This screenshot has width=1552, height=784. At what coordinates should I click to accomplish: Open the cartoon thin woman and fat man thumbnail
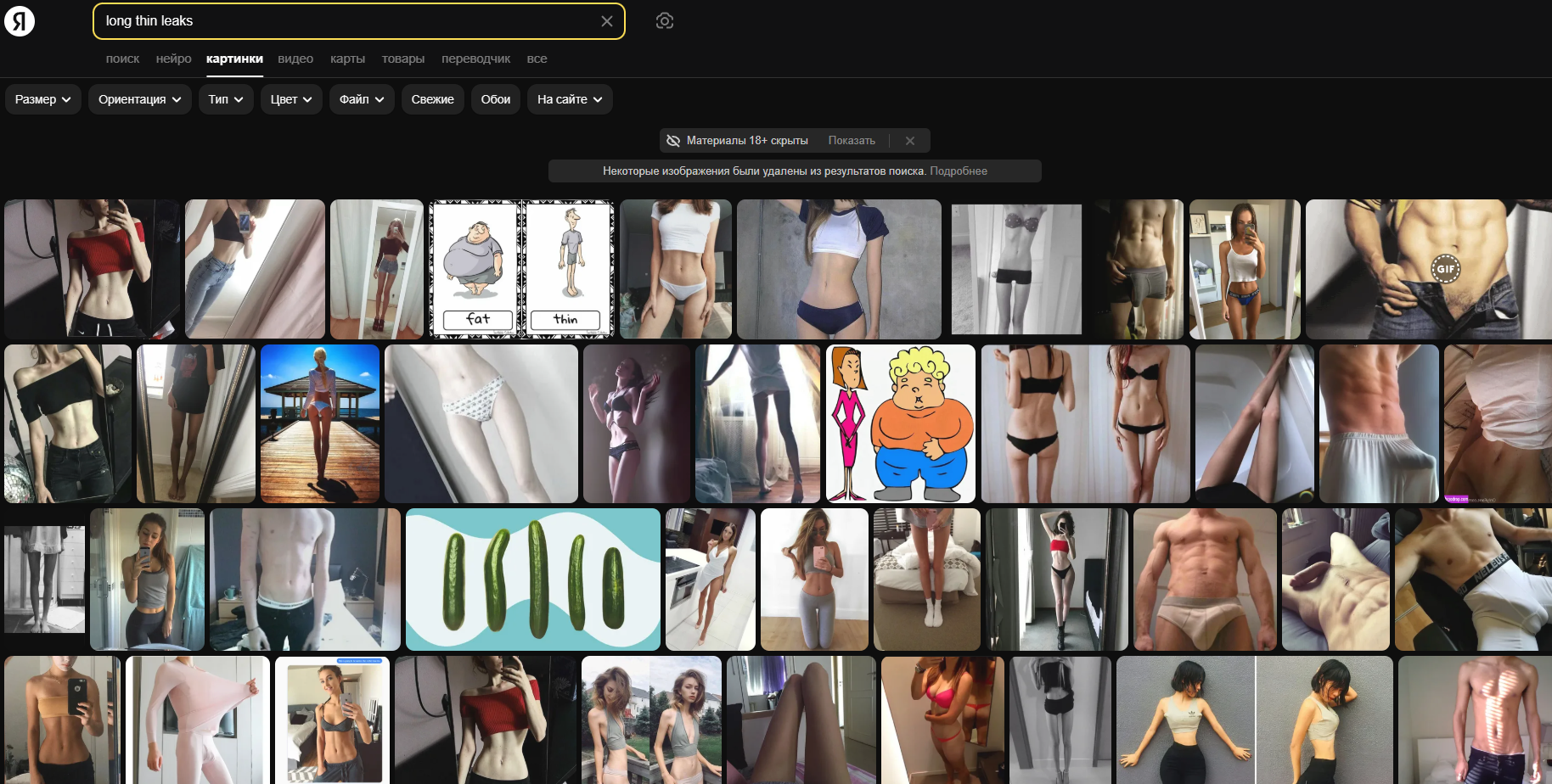pyautogui.click(x=901, y=423)
